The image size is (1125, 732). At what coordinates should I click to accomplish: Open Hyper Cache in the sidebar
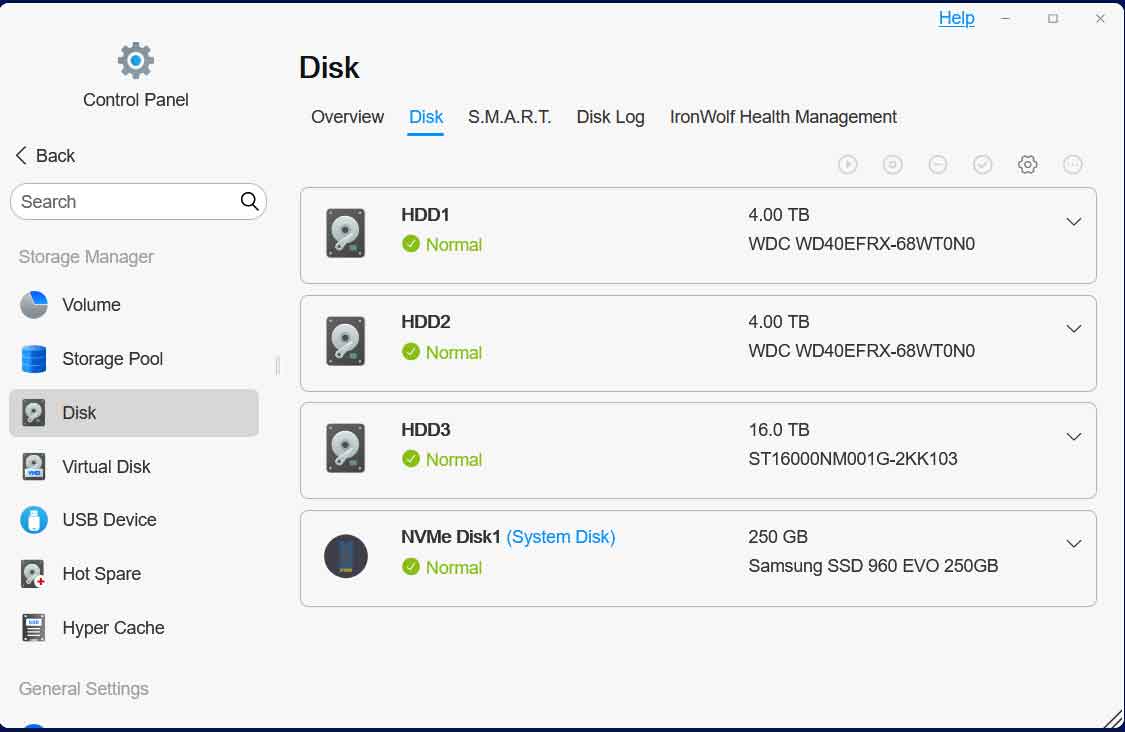coord(133,627)
